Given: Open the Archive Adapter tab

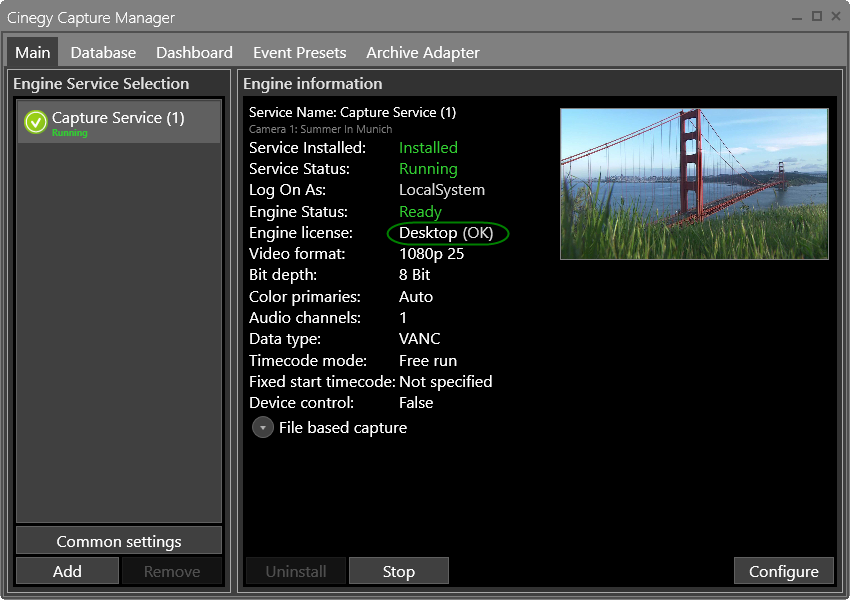Looking at the screenshot, I should [x=423, y=53].
